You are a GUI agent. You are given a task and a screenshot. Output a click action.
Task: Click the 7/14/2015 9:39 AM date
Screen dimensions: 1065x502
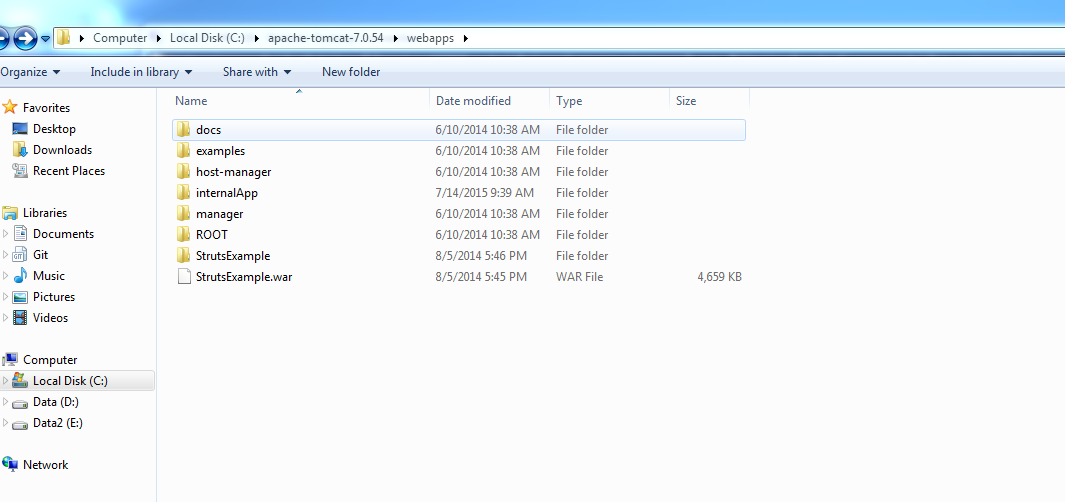(x=485, y=193)
